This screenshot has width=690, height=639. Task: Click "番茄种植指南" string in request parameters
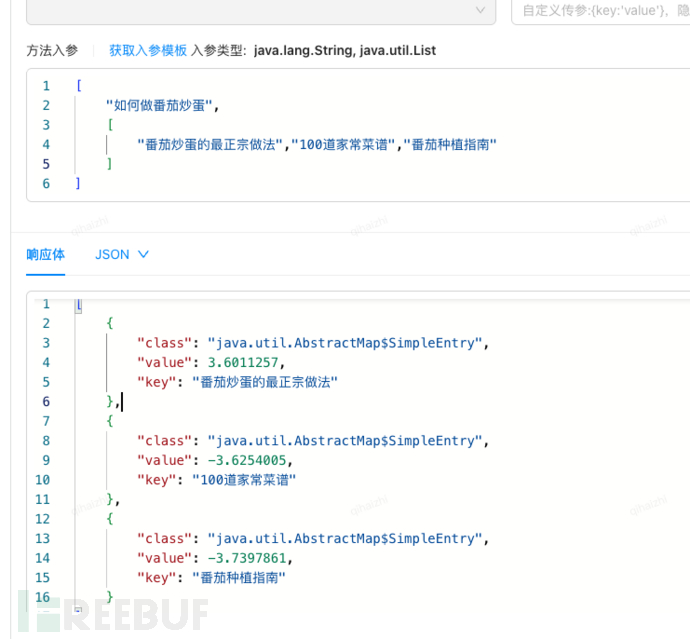[449, 145]
